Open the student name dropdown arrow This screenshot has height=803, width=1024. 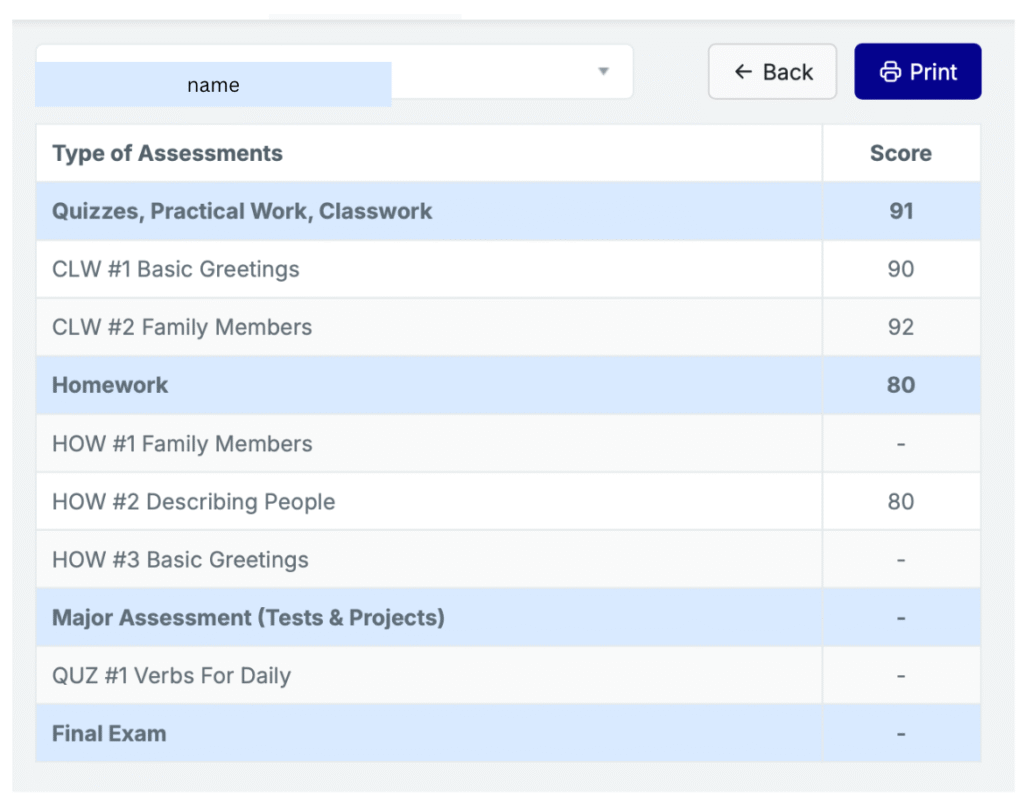pyautogui.click(x=603, y=71)
